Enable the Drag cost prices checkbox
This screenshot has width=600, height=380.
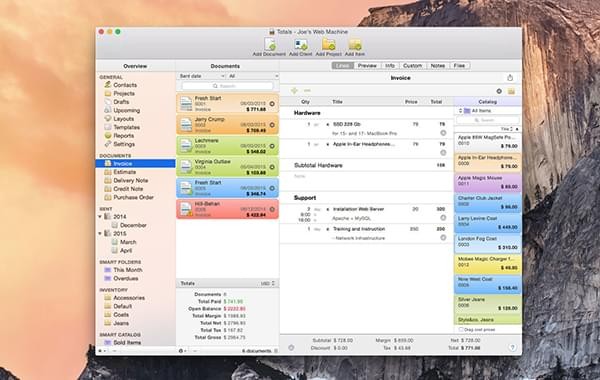(461, 329)
